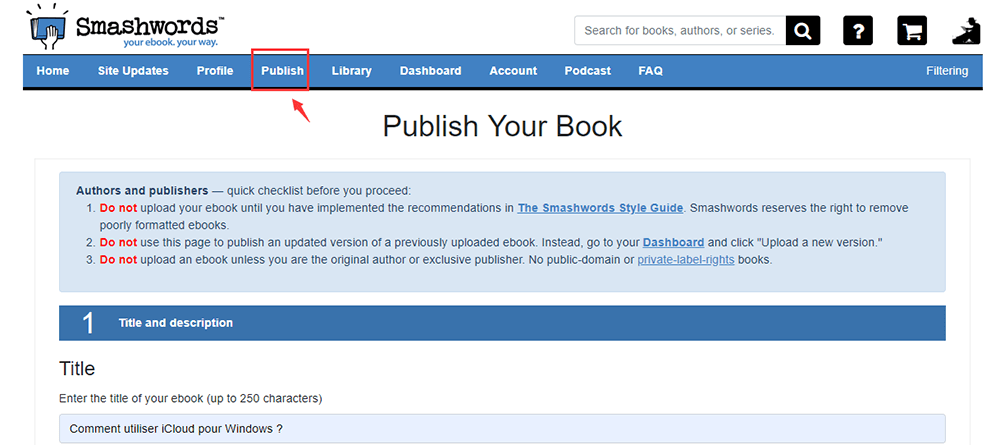Select the Publish menu item
The image size is (1000, 445).
coord(282,71)
